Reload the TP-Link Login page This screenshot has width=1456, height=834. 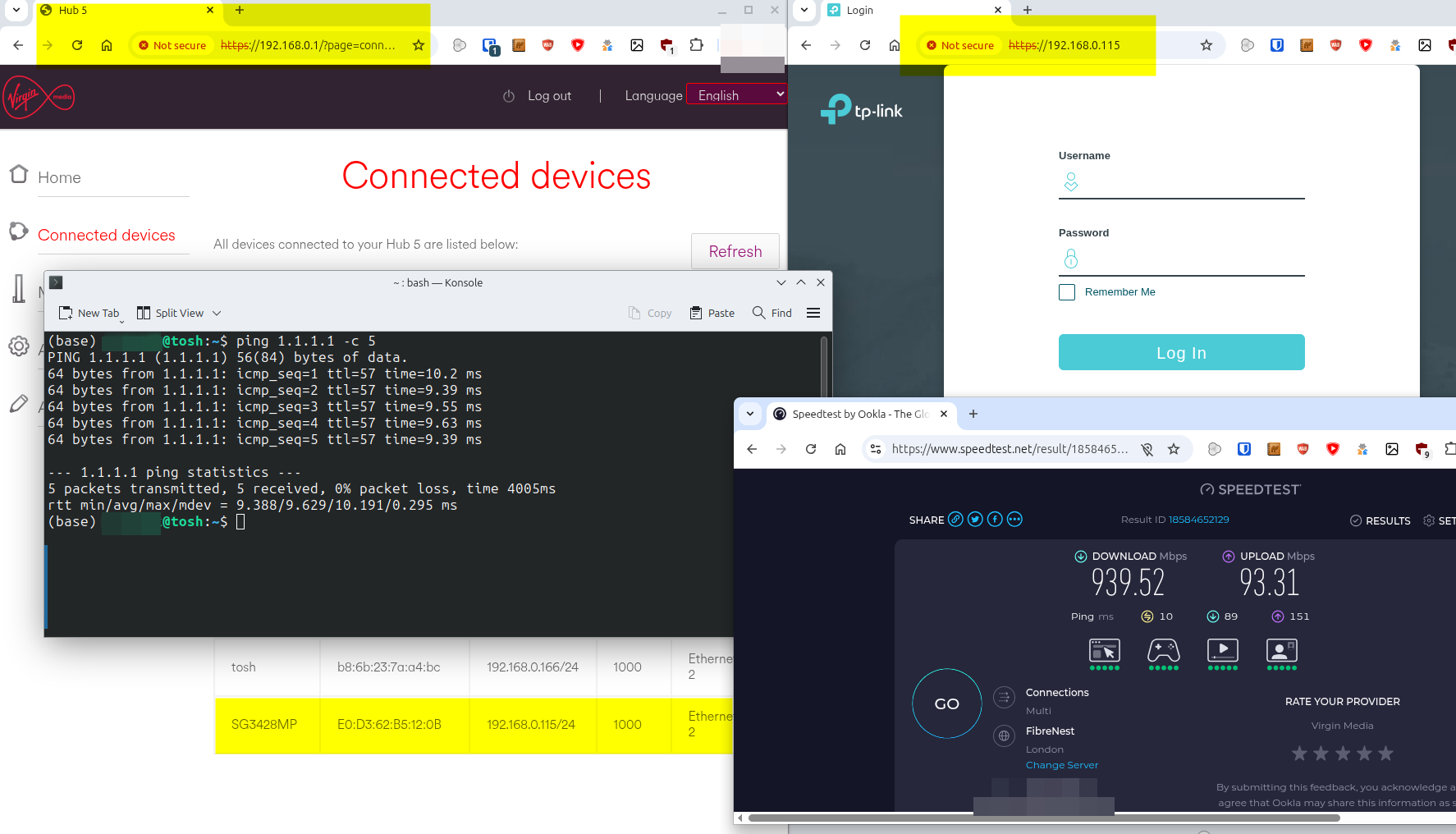(865, 45)
